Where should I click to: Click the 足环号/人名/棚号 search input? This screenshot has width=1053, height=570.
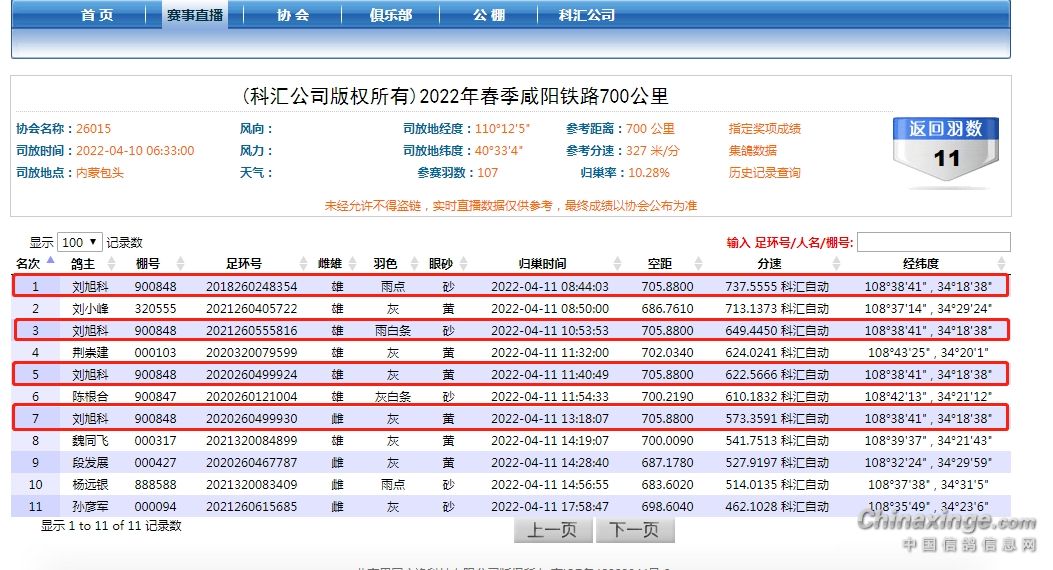[933, 242]
